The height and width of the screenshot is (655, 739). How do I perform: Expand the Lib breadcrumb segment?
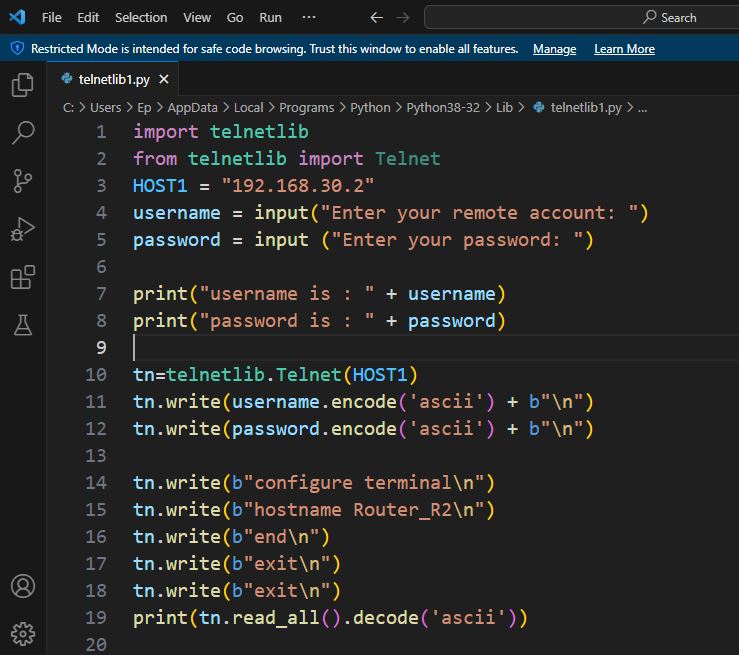[504, 107]
